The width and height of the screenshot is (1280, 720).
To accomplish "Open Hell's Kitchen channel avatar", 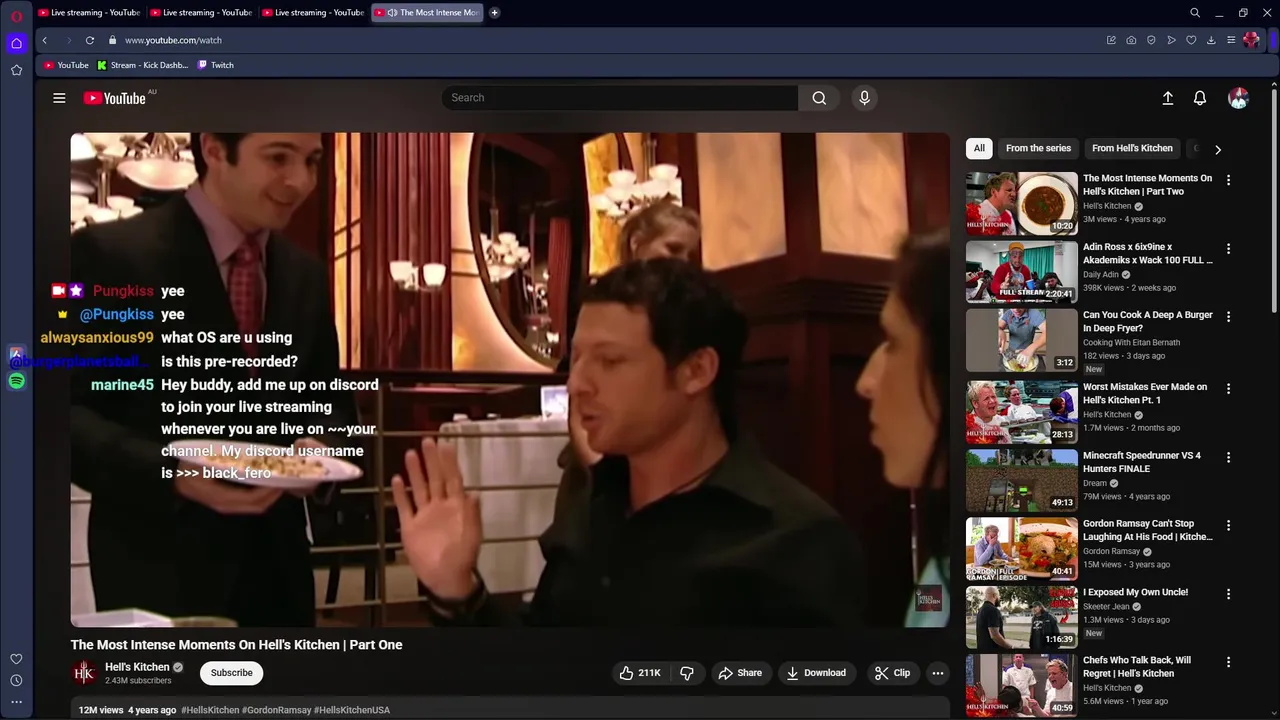I will (84, 673).
